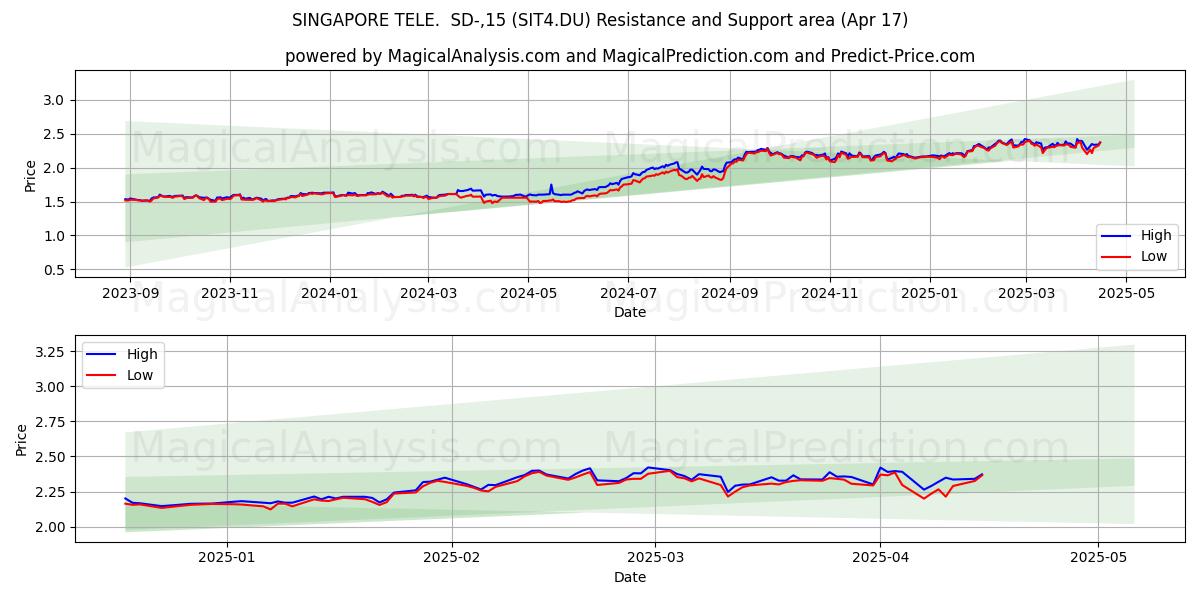Select the 3.0 tick on the upper chart's price axis
Screen dimensions: 1200x600
(54, 100)
